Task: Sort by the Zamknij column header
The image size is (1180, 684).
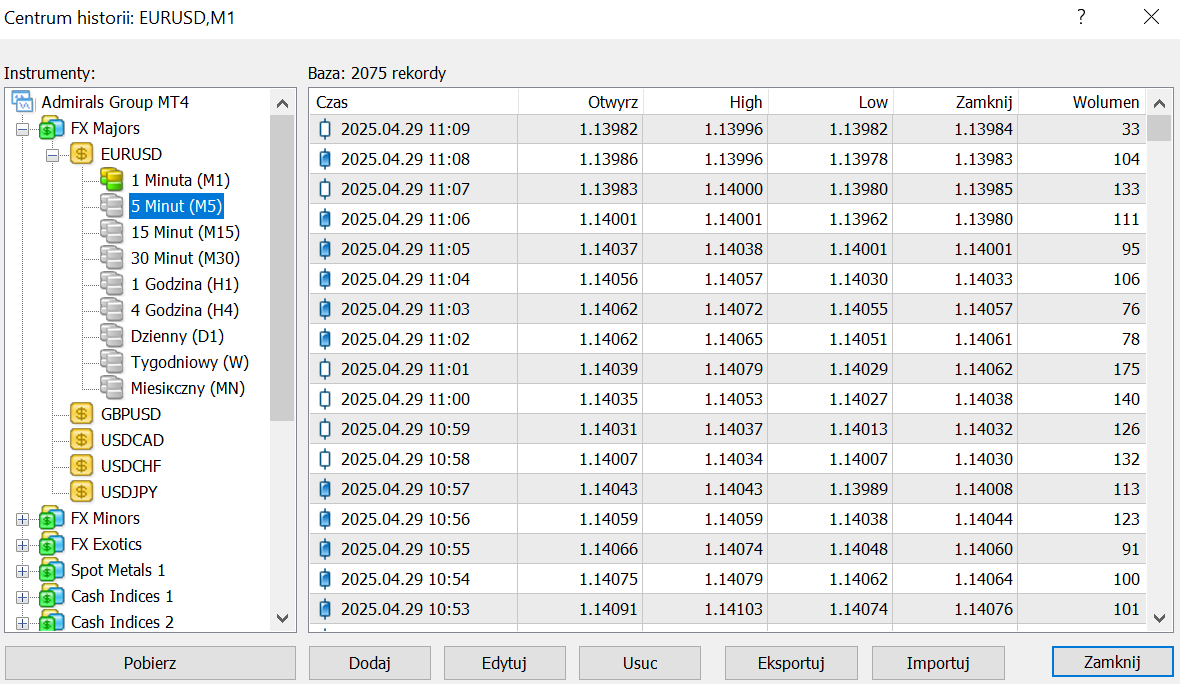Action: (956, 102)
